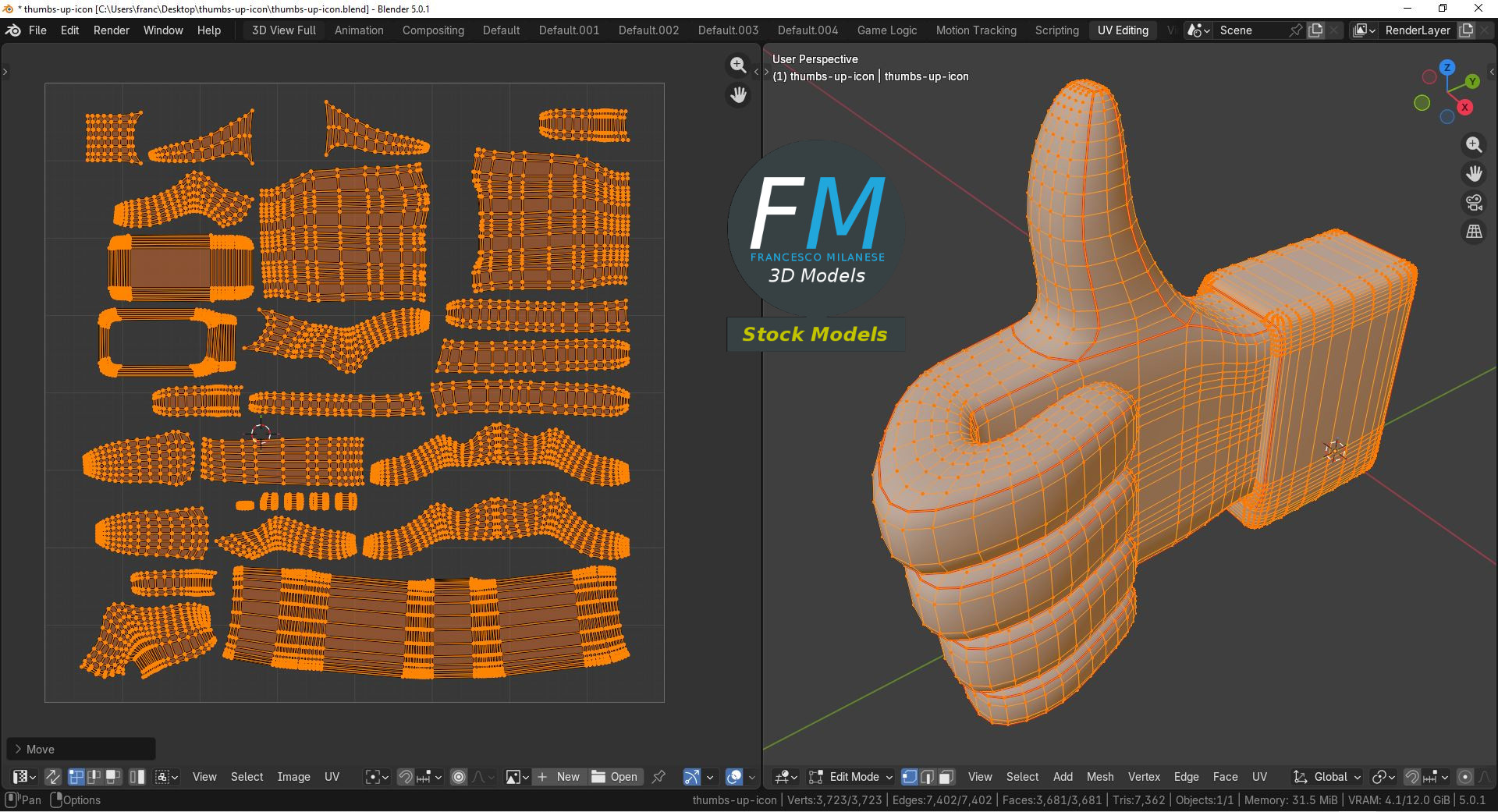Click new scene duplicate icon beside Scene
This screenshot has width=1498, height=812.
click(x=1315, y=30)
